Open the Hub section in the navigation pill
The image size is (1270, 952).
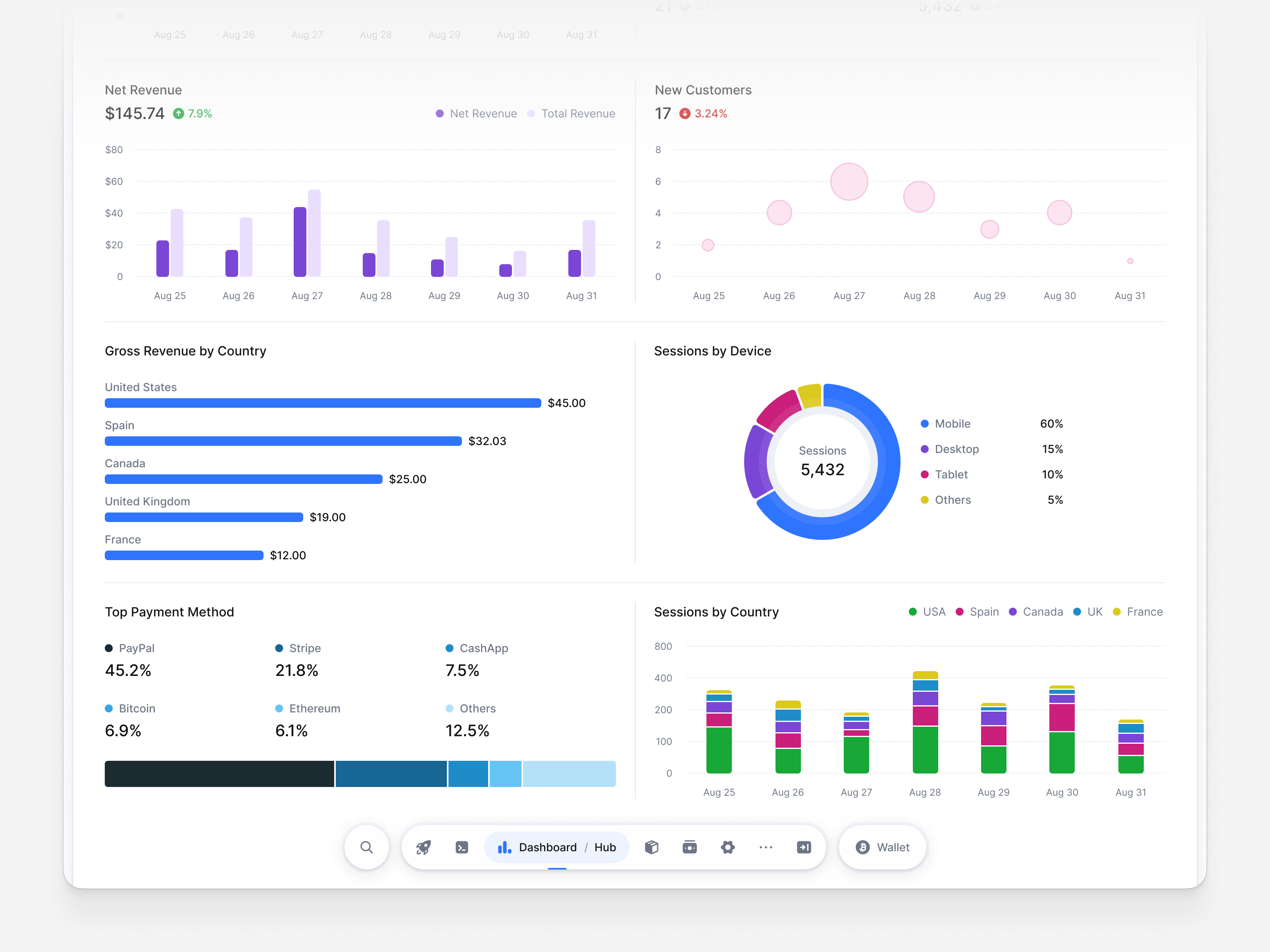606,847
